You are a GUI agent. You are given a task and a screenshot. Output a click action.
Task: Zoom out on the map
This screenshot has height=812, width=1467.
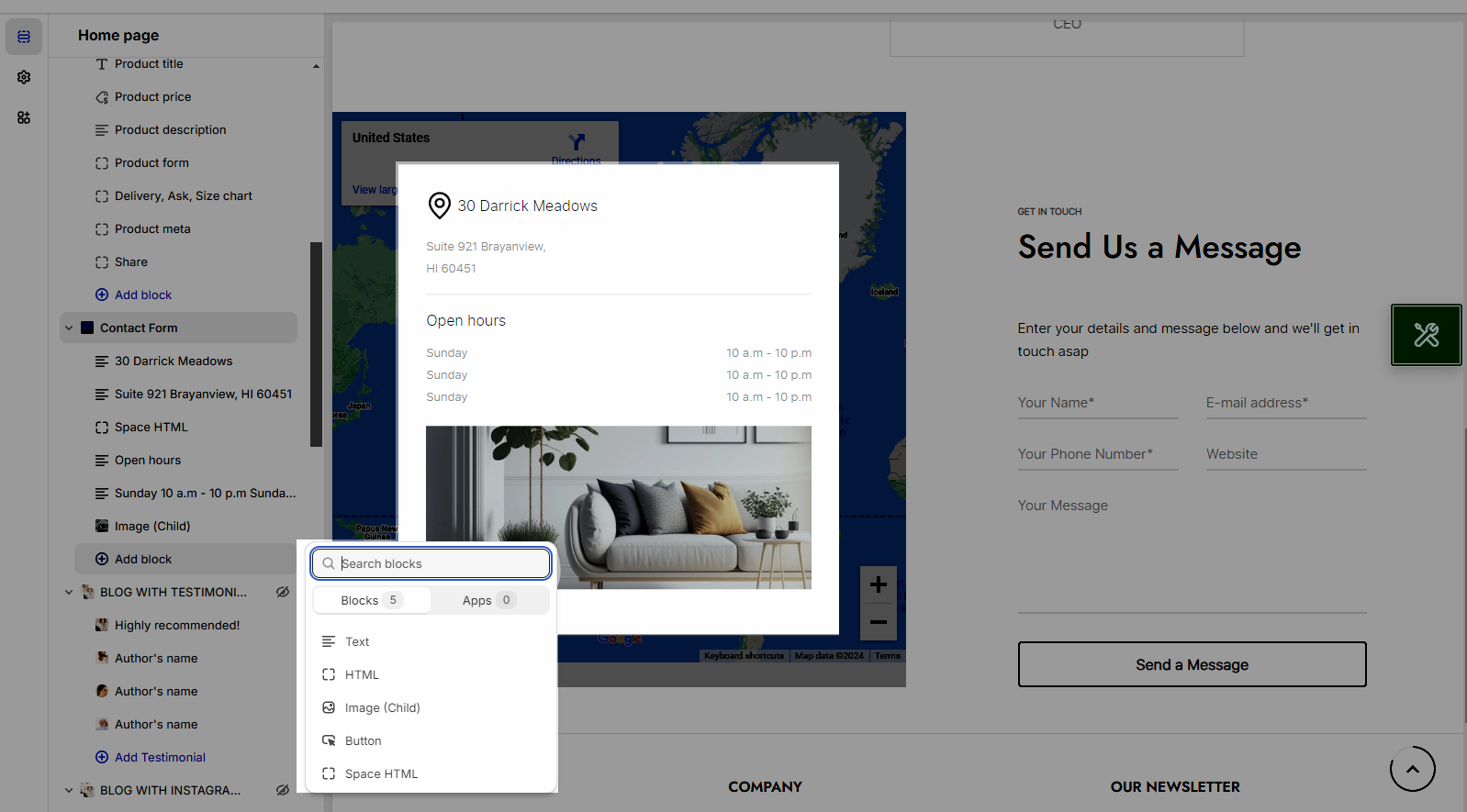[879, 622]
